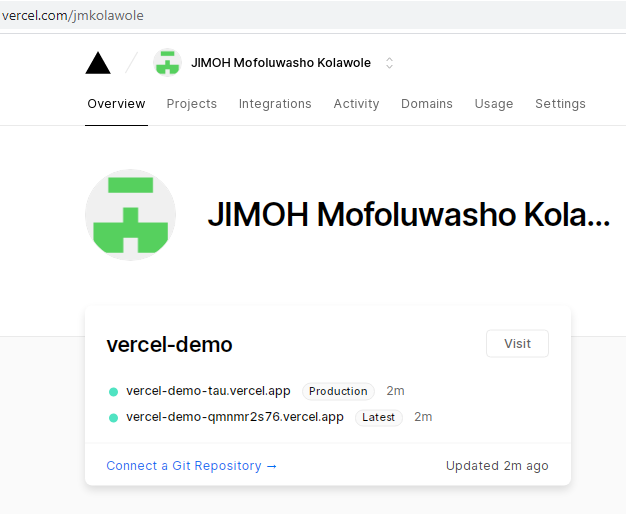
Task: Click the small green avatar in the header
Action: [167, 63]
